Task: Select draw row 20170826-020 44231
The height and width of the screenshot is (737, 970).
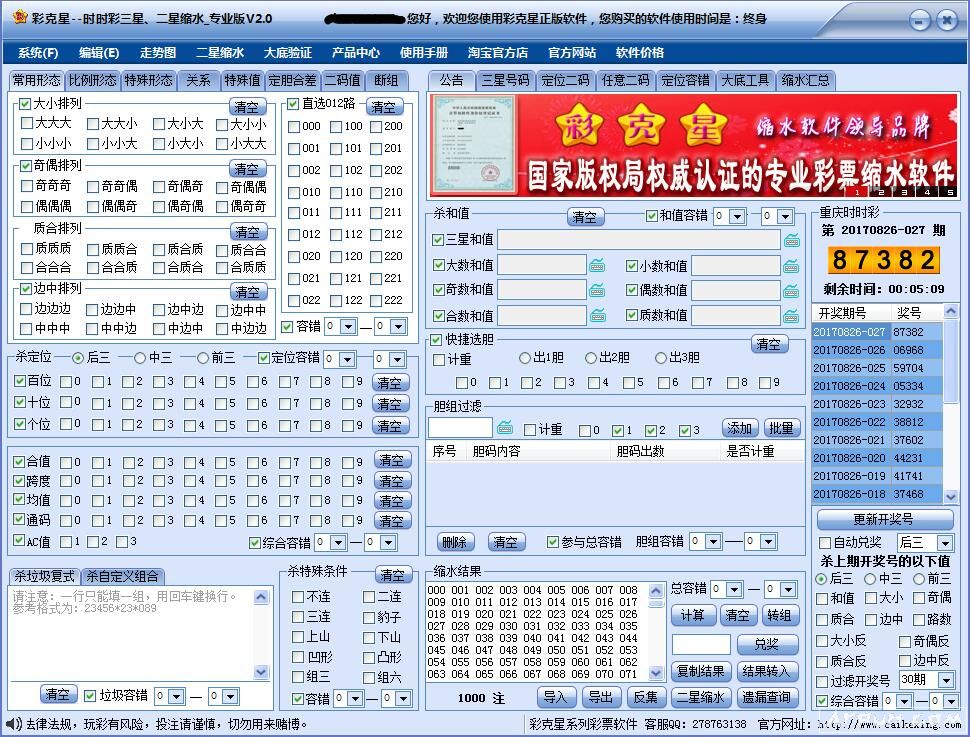Action: [x=877, y=458]
